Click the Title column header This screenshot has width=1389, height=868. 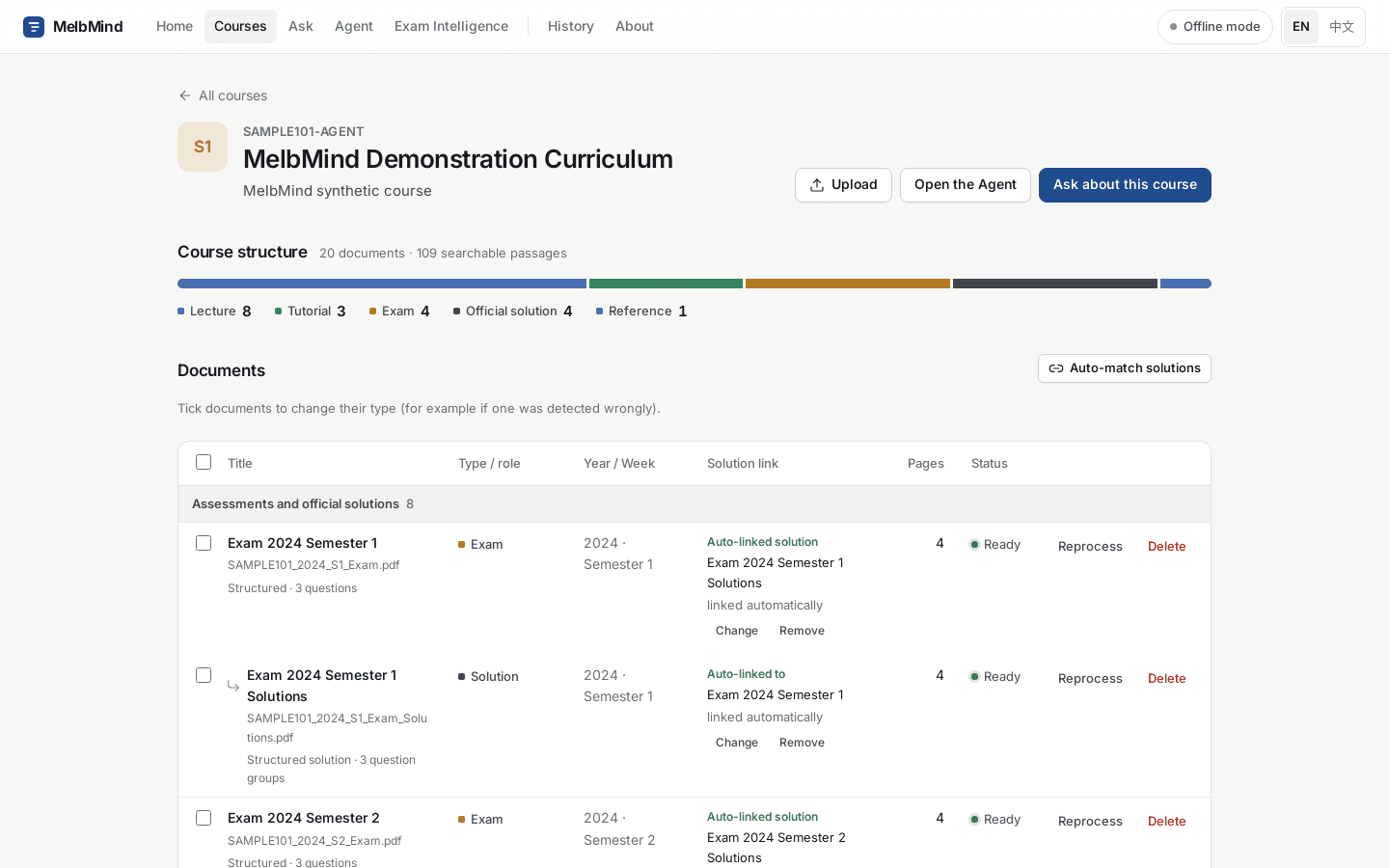(240, 463)
